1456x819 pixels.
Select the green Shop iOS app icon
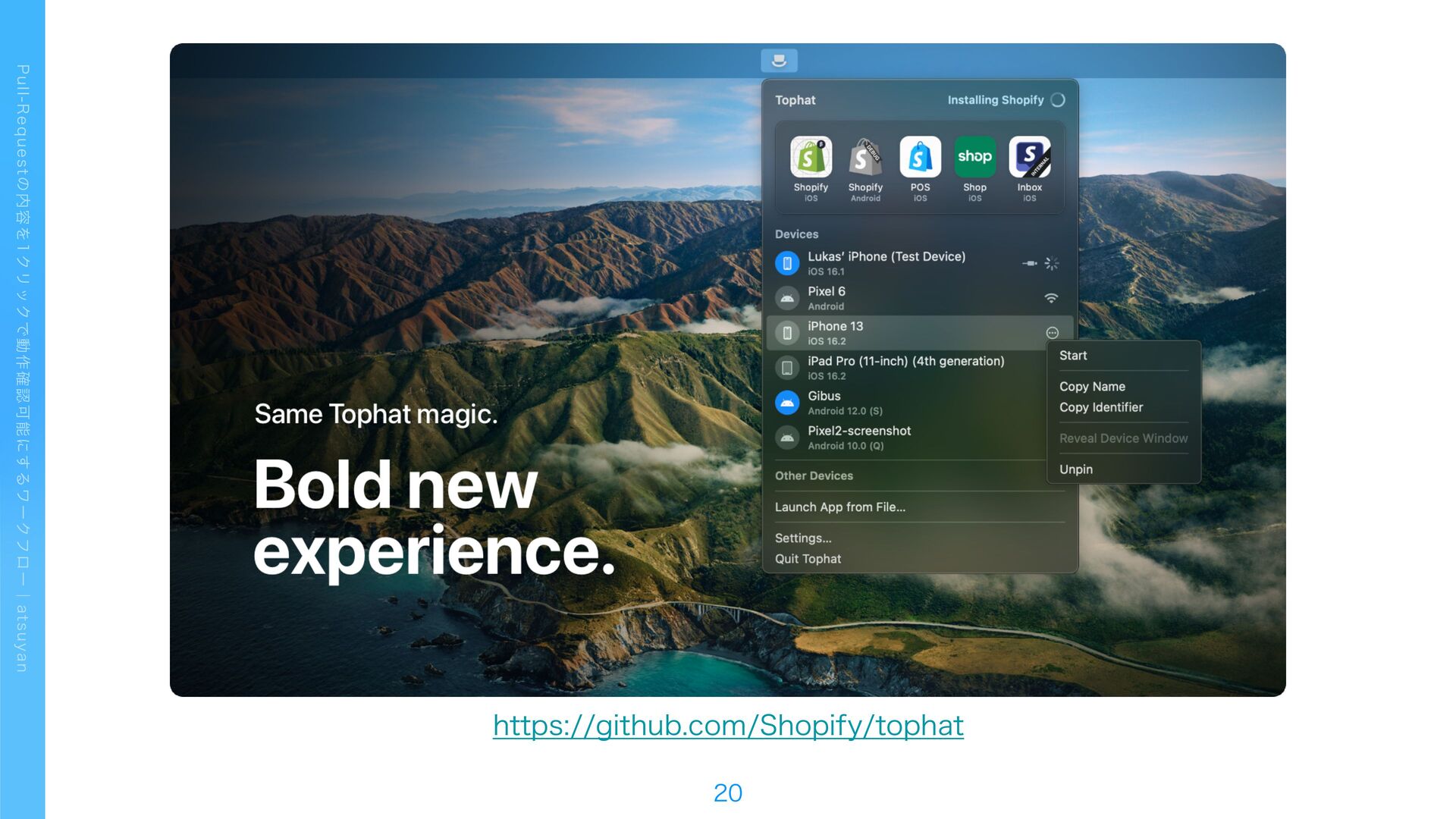click(974, 157)
